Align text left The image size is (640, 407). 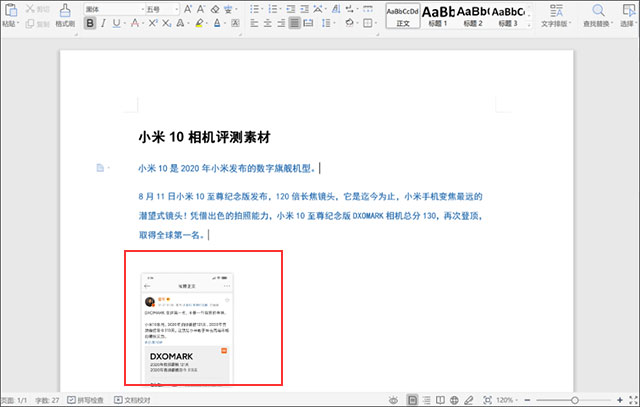(254, 23)
